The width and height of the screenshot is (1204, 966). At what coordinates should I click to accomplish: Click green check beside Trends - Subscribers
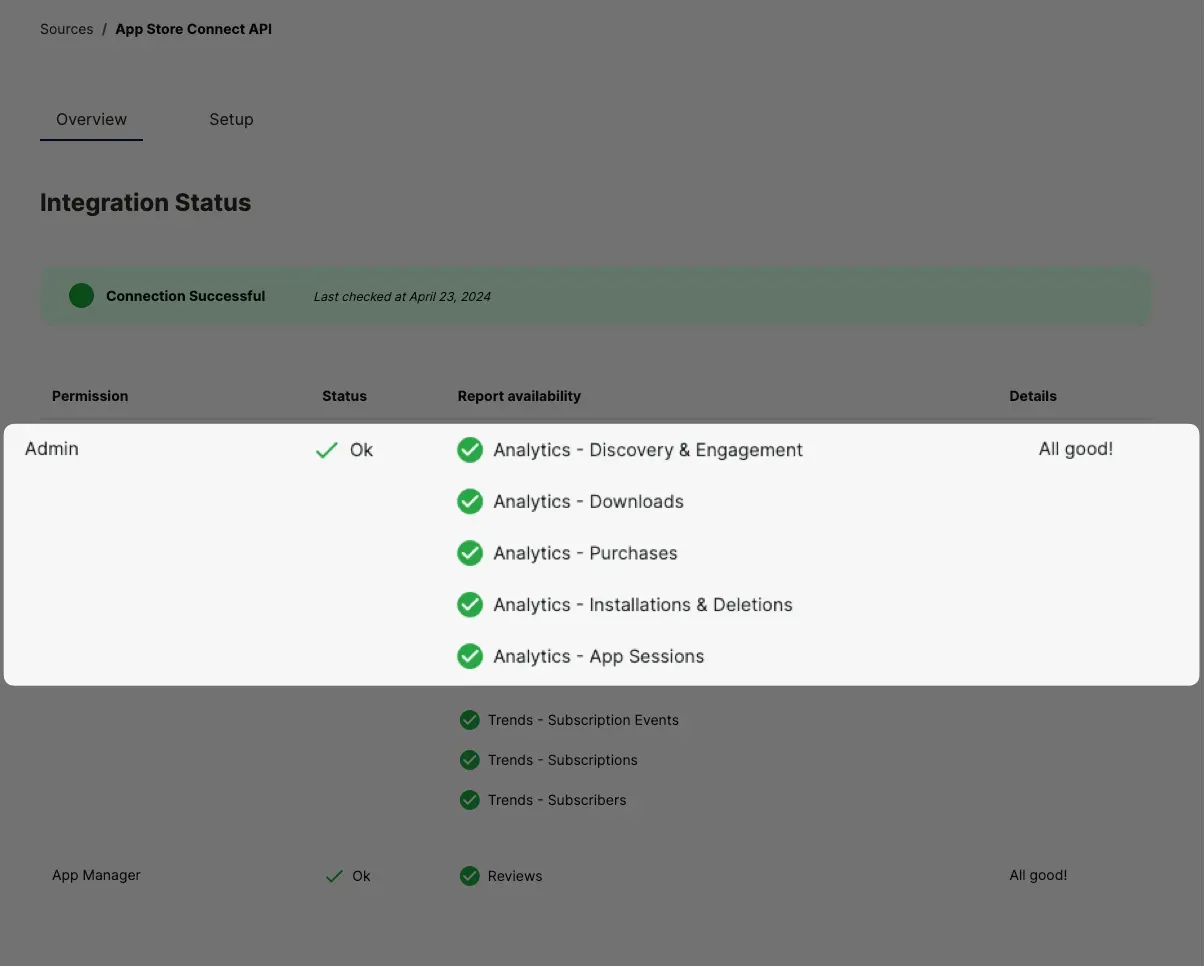(470, 800)
